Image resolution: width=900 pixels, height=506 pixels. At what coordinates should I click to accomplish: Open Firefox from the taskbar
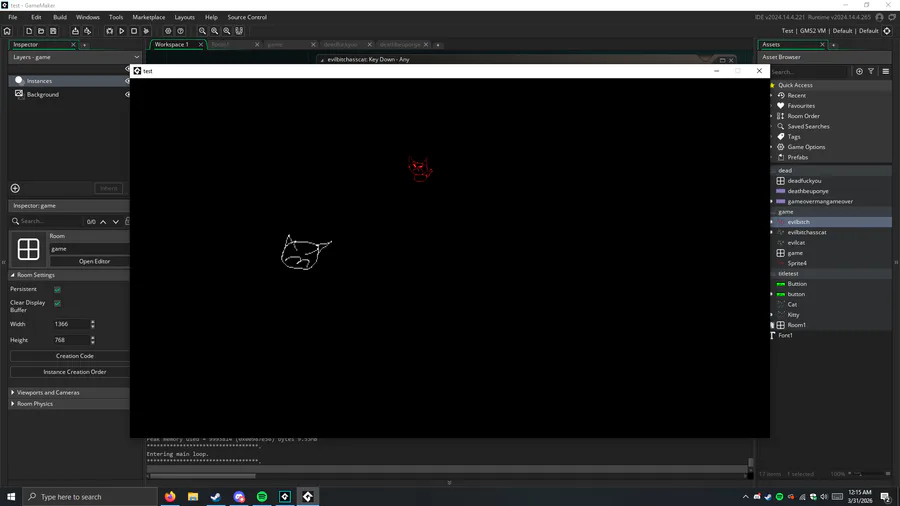(x=170, y=497)
